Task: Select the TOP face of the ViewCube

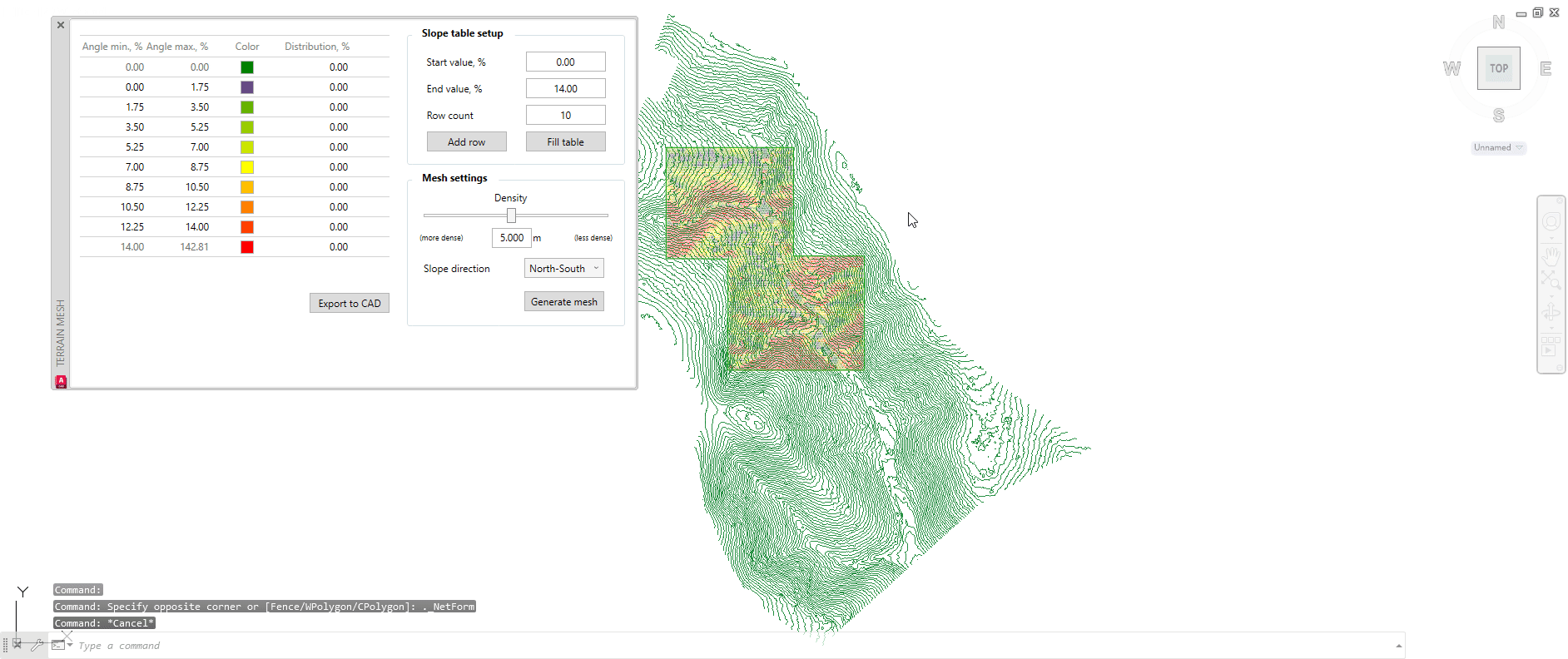Action: tap(1498, 68)
